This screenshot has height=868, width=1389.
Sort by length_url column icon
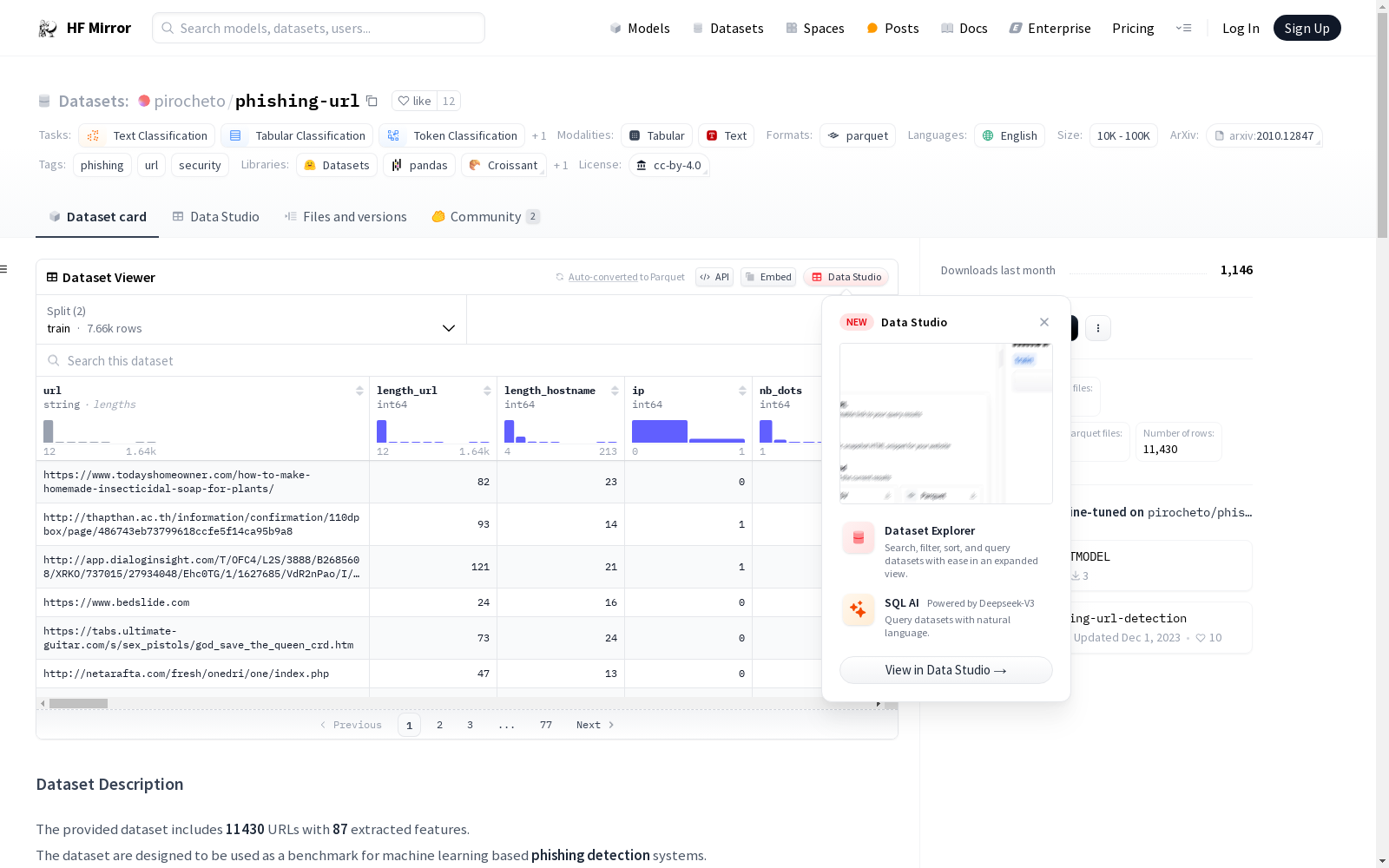pos(487,391)
